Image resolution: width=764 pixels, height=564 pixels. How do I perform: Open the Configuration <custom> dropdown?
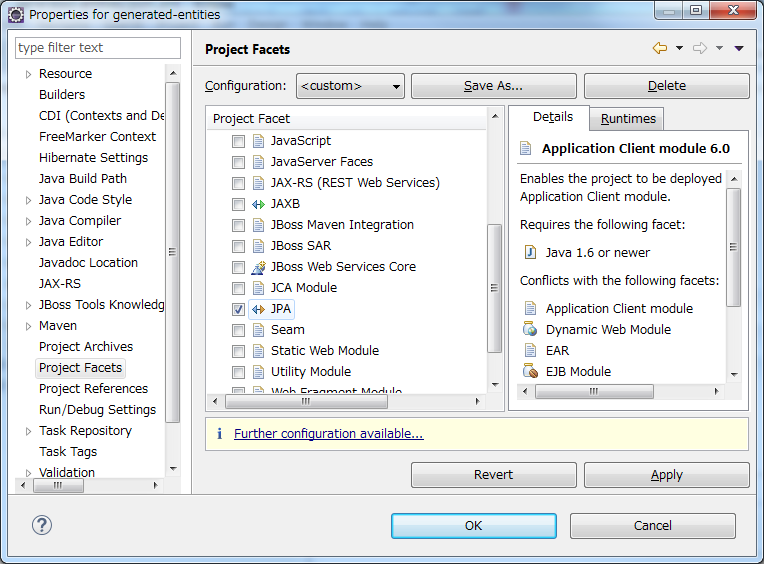pyautogui.click(x=350, y=86)
